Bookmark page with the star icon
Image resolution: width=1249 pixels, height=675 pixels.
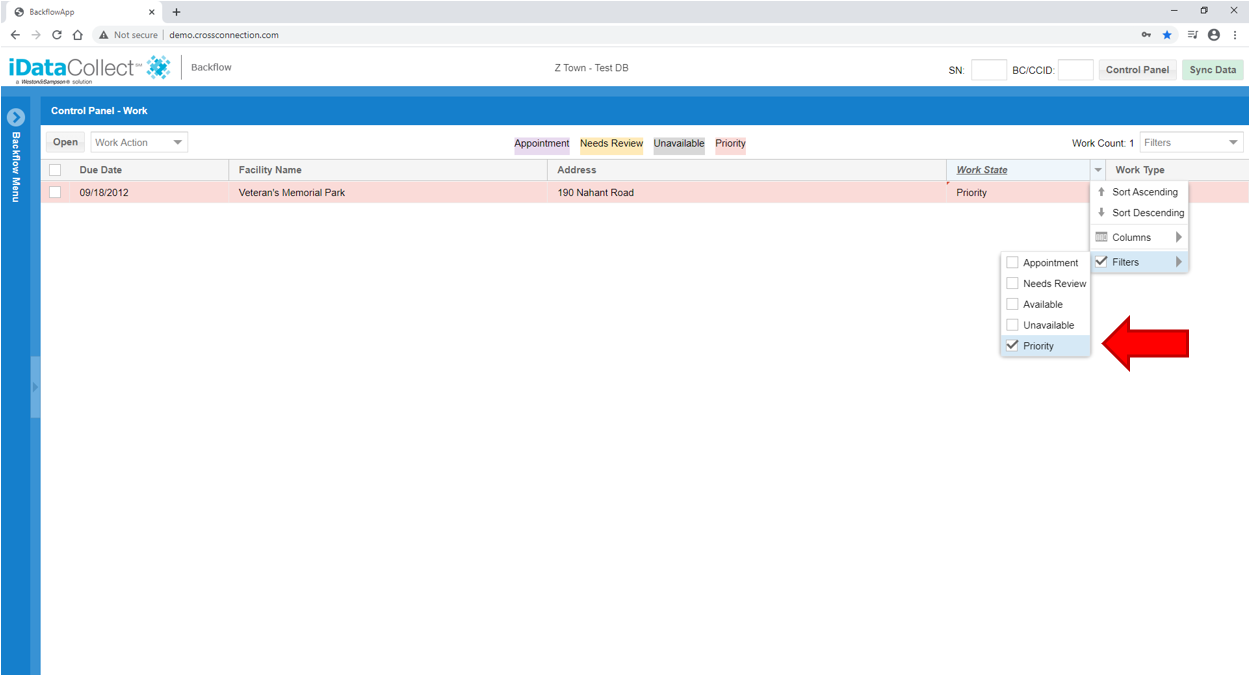[x=1167, y=34]
